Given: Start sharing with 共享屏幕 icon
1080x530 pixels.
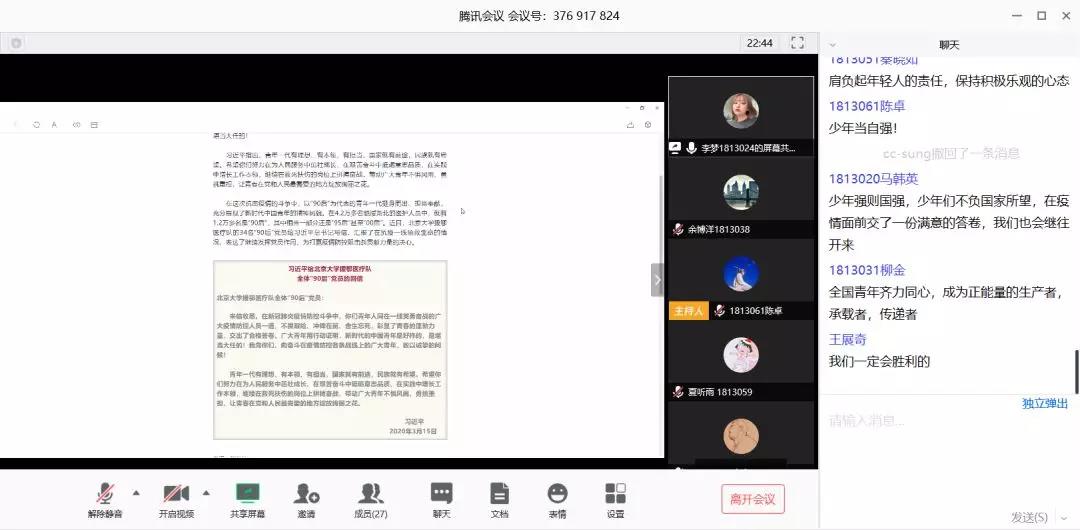Looking at the screenshot, I should point(246,499).
